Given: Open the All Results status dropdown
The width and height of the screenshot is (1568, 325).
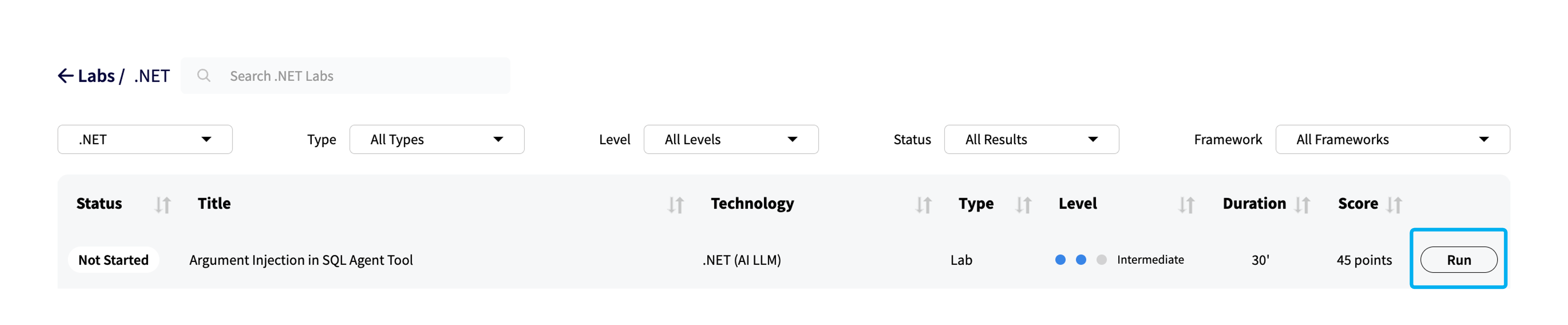Looking at the screenshot, I should pyautogui.click(x=1031, y=140).
